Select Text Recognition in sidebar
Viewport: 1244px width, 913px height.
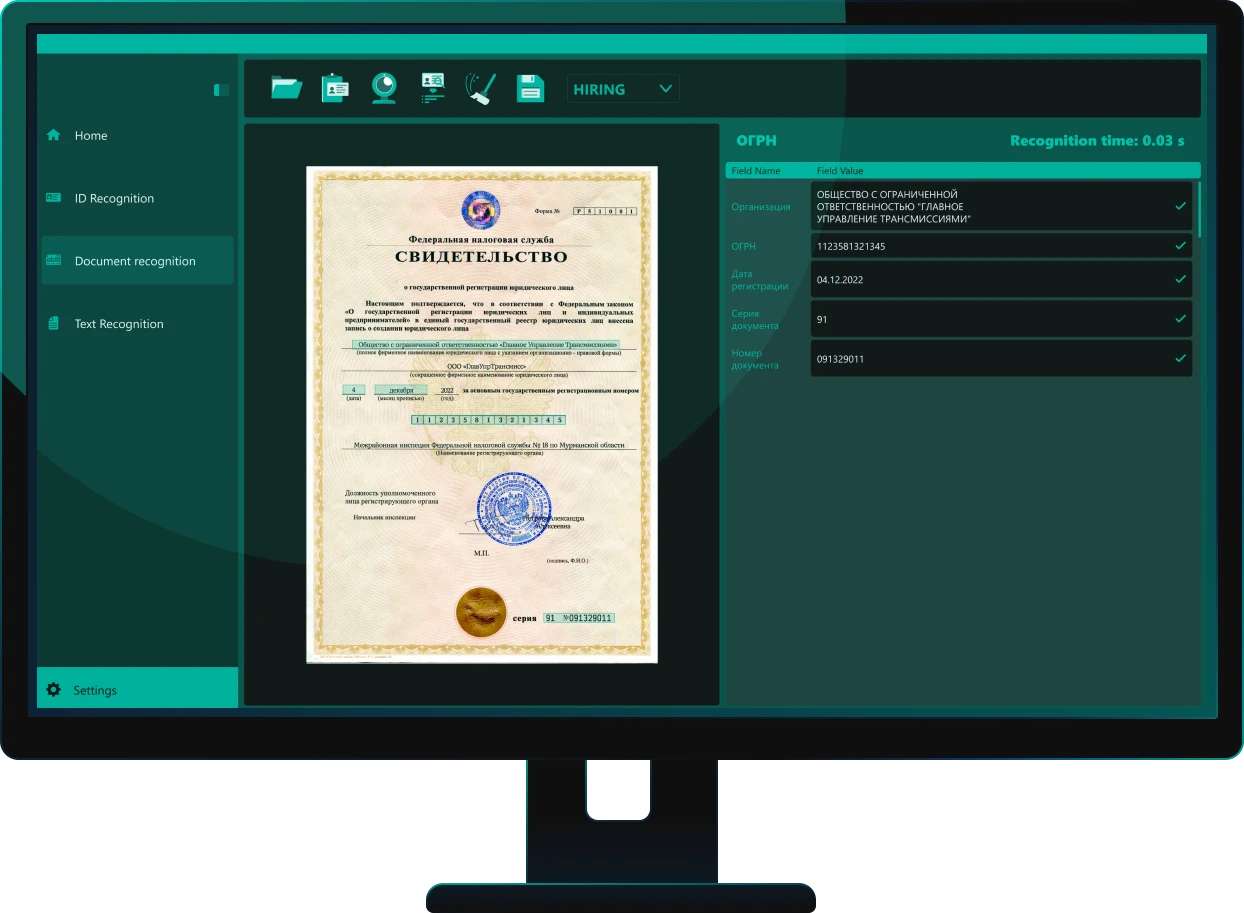118,324
